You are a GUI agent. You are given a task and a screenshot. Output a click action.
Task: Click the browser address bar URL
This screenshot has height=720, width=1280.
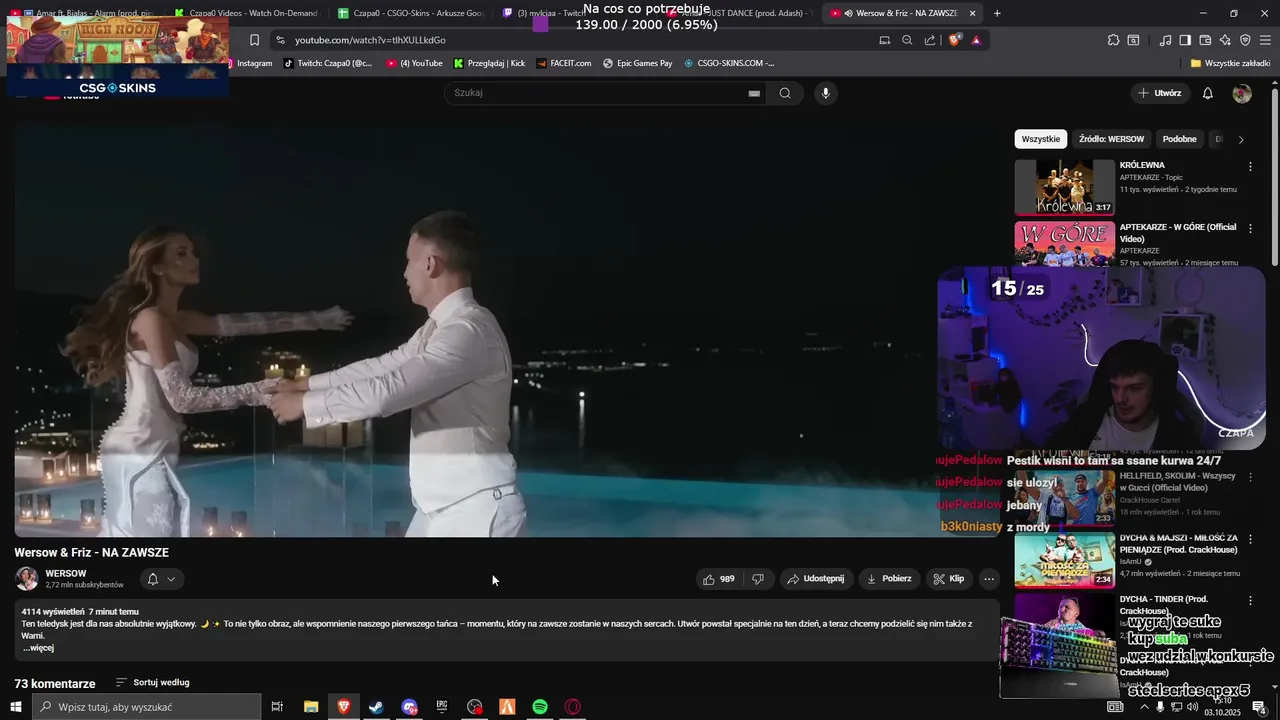tap(370, 40)
